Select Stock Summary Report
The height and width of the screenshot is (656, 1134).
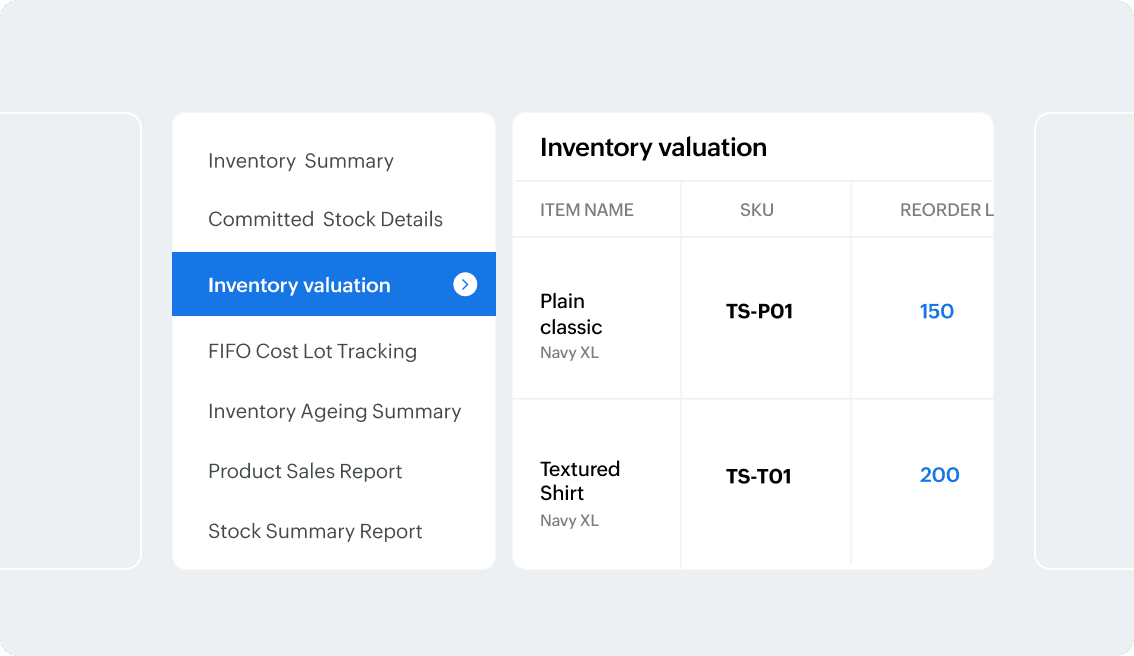click(315, 531)
